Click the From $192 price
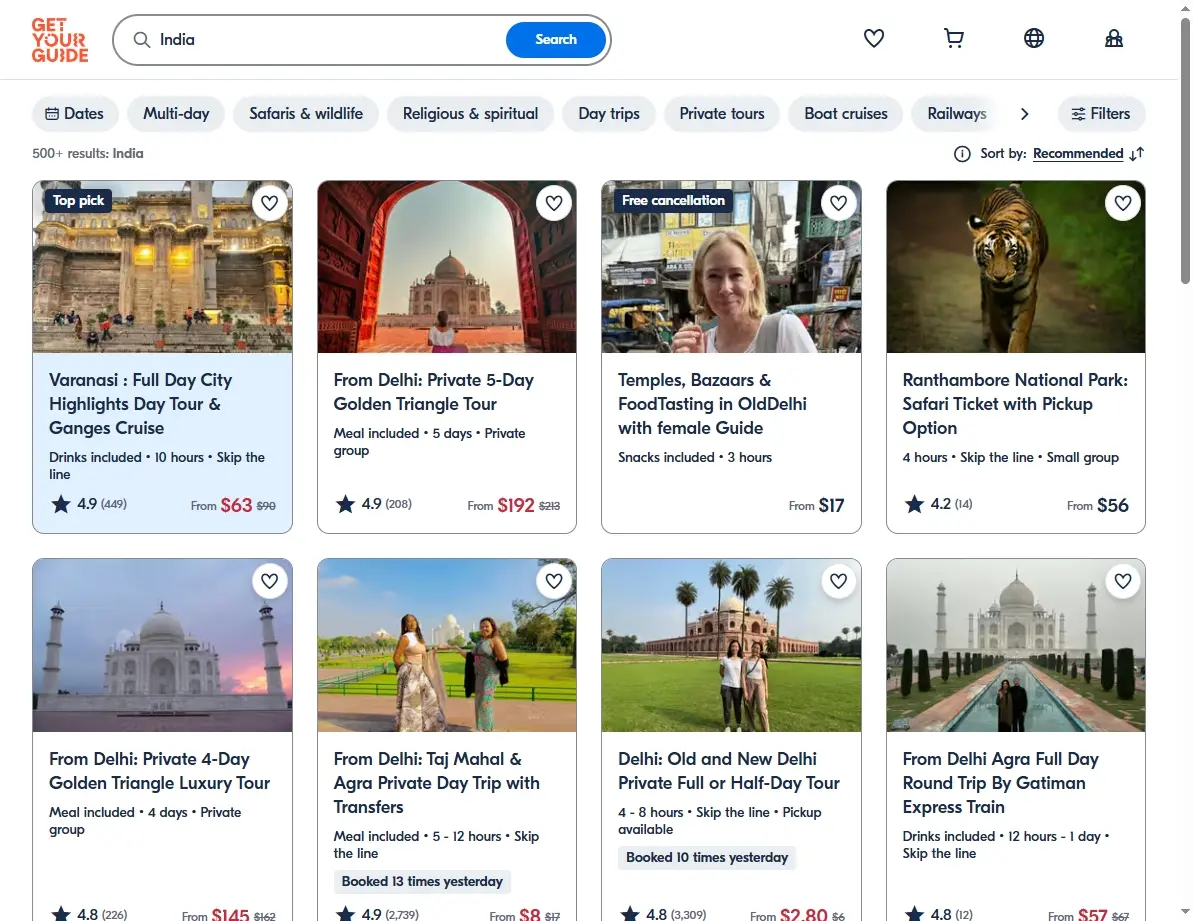Viewport: 1193px width, 921px height. pos(514,505)
